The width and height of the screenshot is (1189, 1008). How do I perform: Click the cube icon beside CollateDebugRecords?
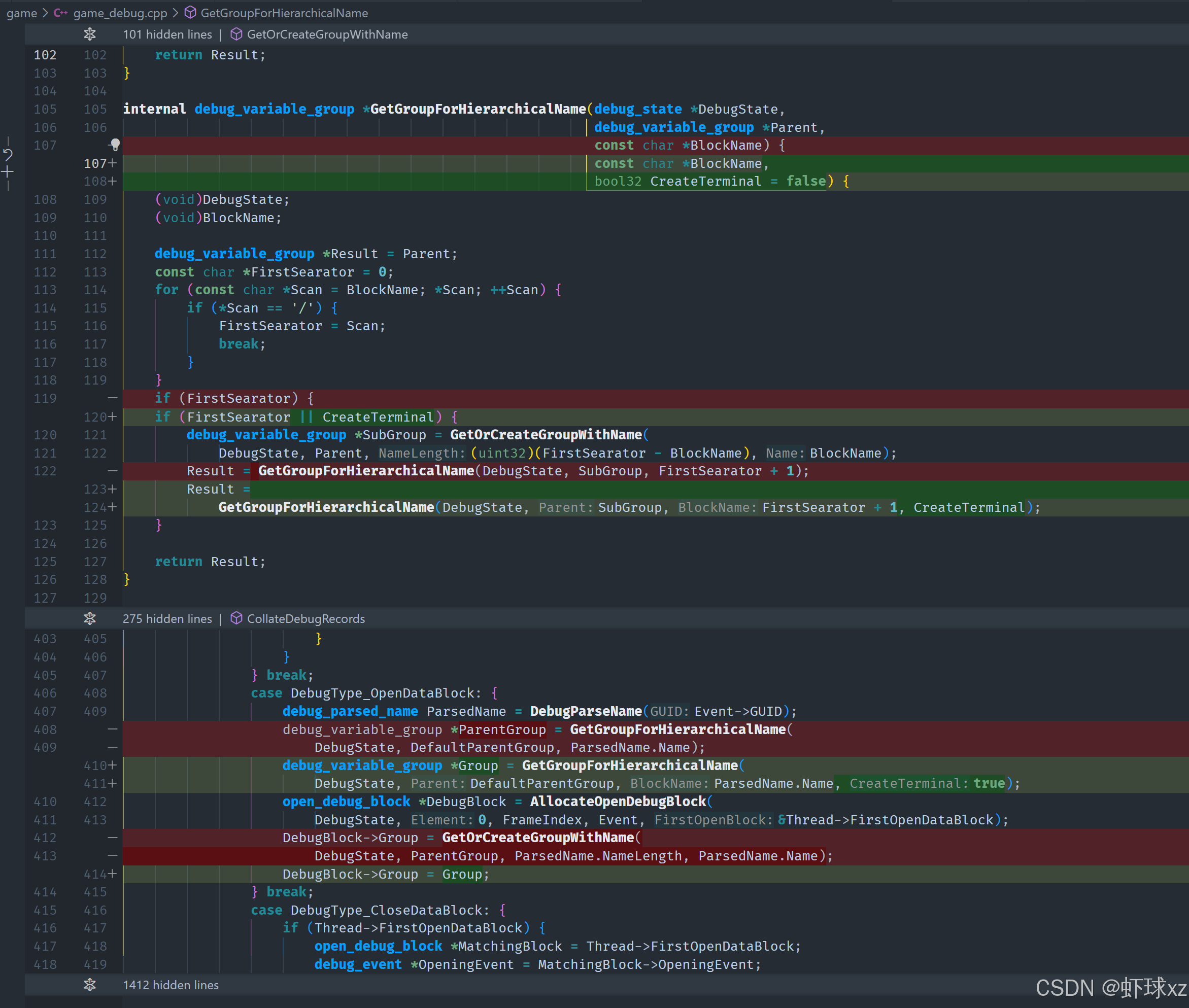click(236, 618)
